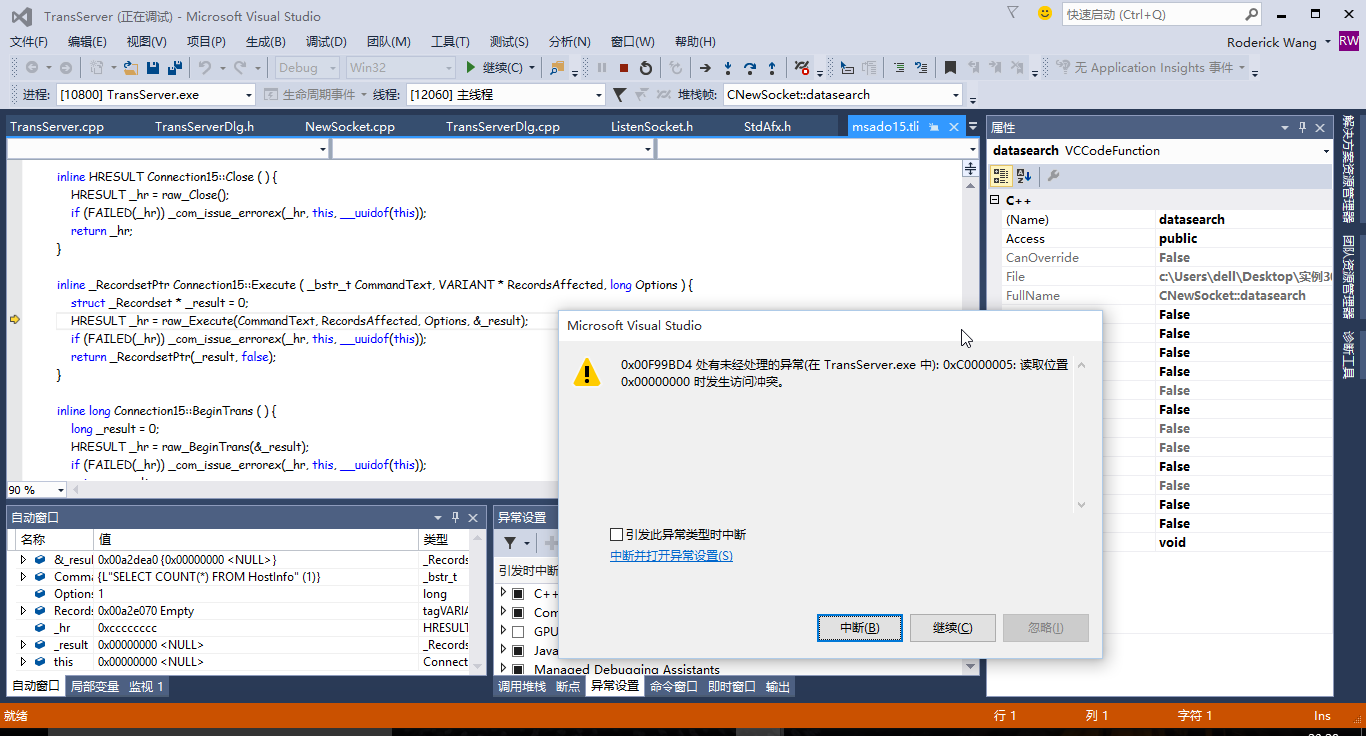Click the auto-hide pin of Autos window
This screenshot has width=1366, height=736.
tap(455, 517)
